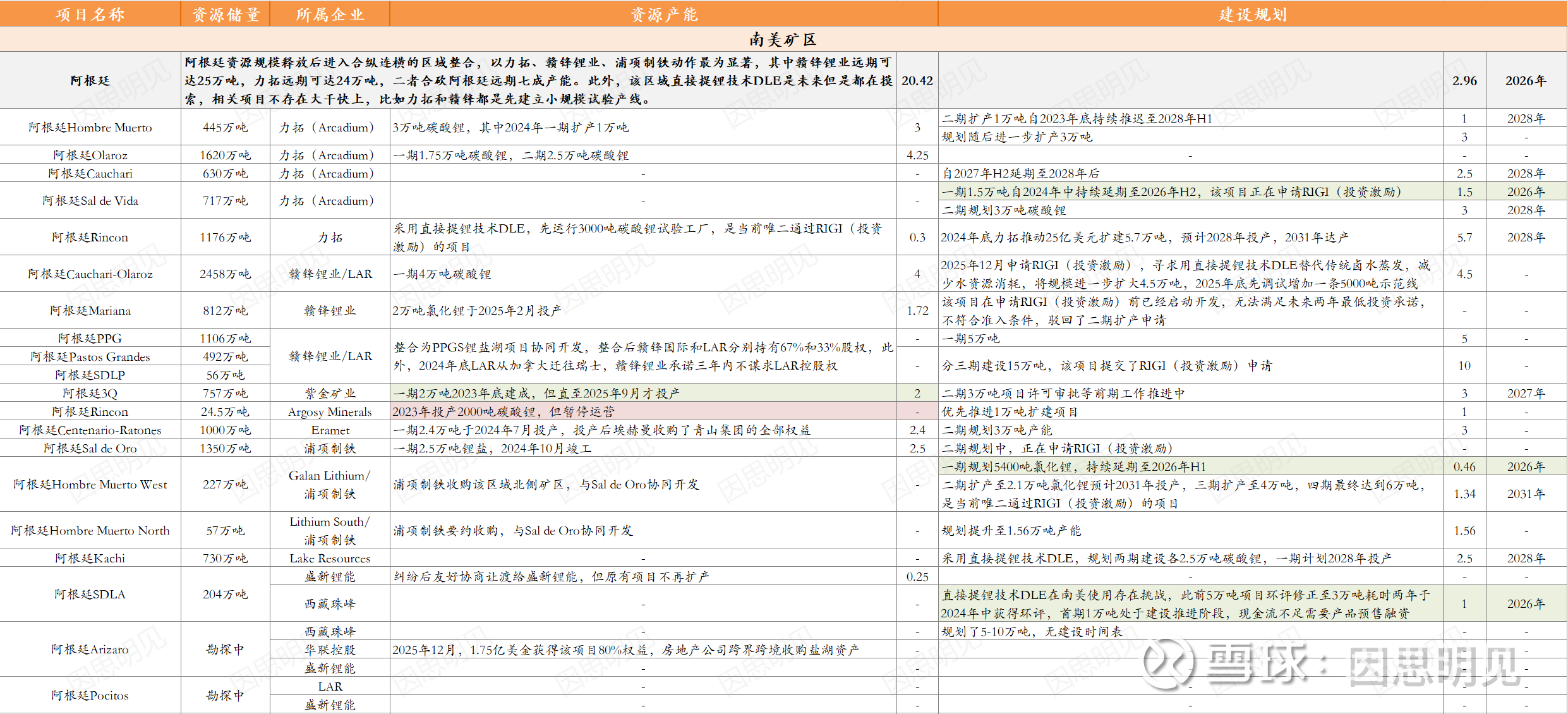Select the 445万吨 reserve cell

coord(226,128)
